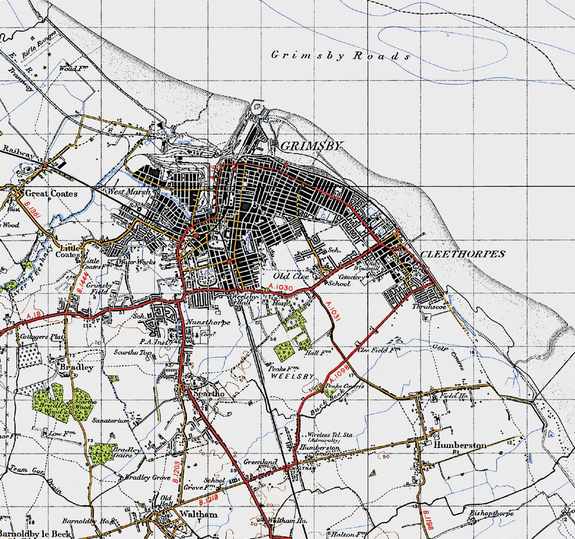This screenshot has height=539, width=575.
Task: Click the Bradley village name
Action: 77,367
